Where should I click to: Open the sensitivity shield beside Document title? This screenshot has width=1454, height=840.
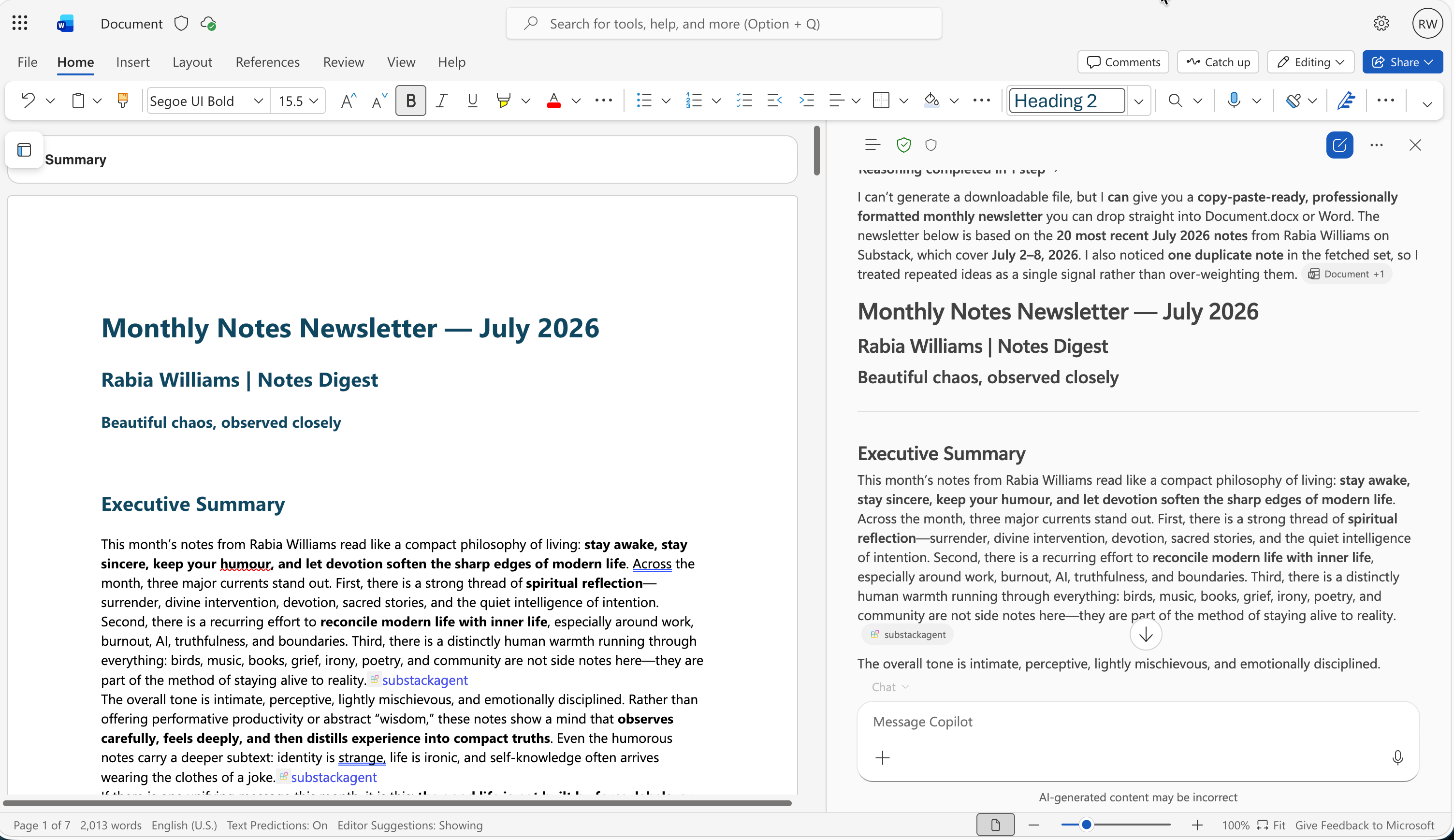pyautogui.click(x=181, y=24)
